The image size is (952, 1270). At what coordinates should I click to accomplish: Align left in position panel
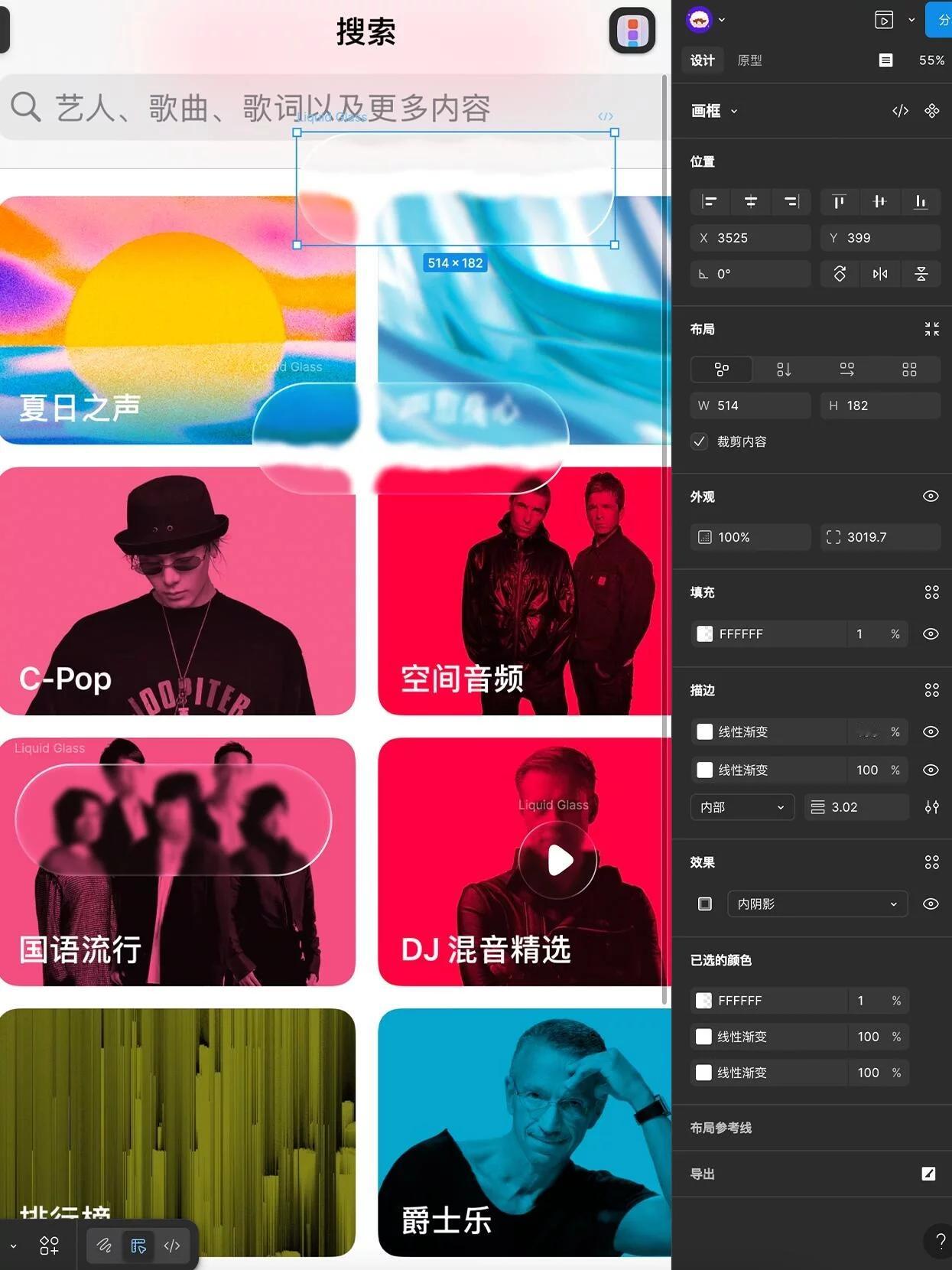click(x=710, y=201)
